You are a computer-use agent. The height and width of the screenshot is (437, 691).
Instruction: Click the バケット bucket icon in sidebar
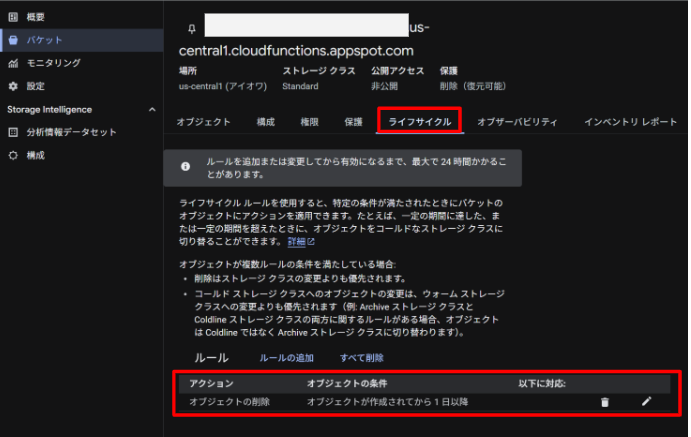[x=13, y=40]
